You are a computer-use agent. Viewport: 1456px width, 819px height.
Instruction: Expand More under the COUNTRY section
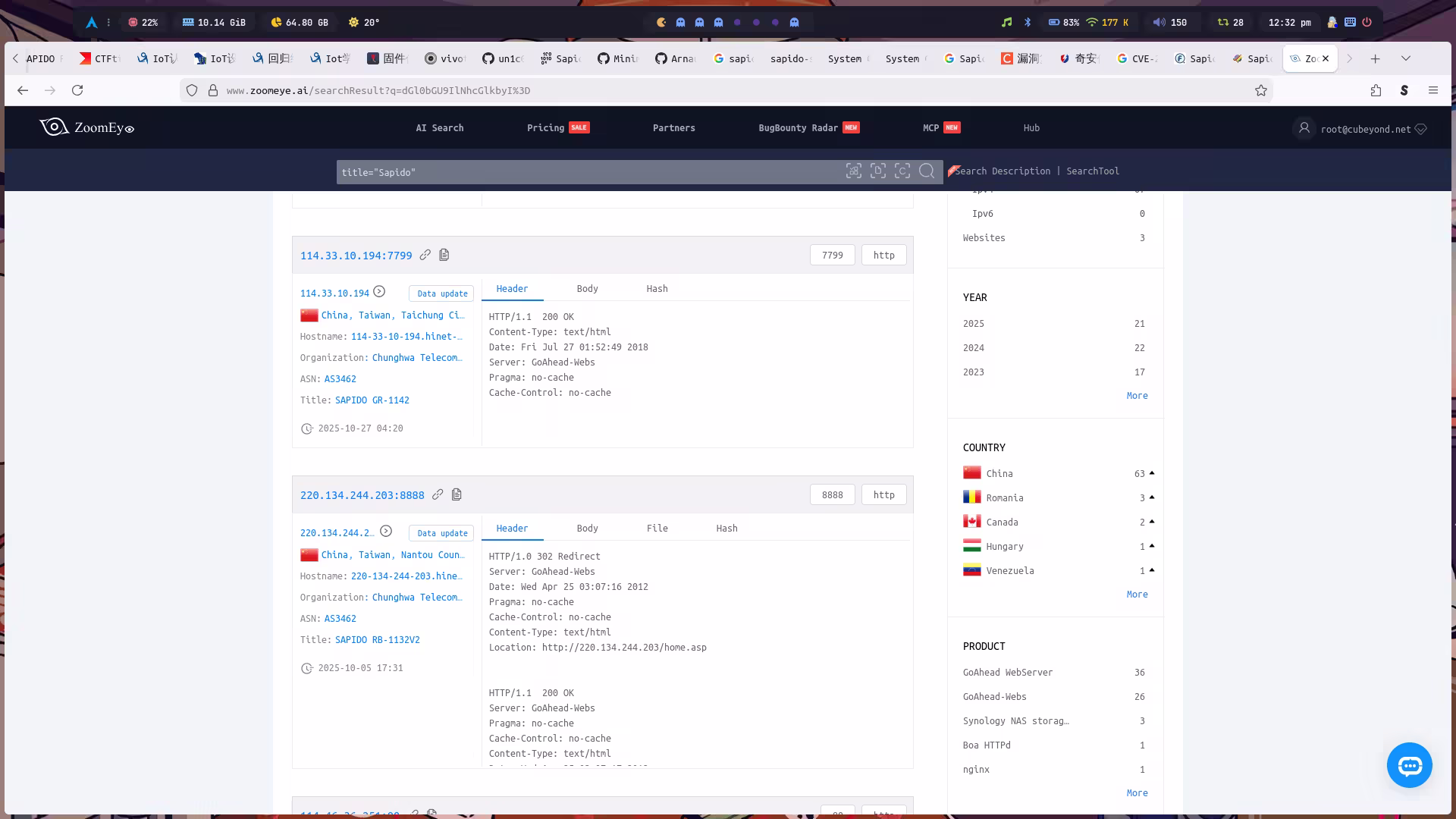pyautogui.click(x=1137, y=595)
